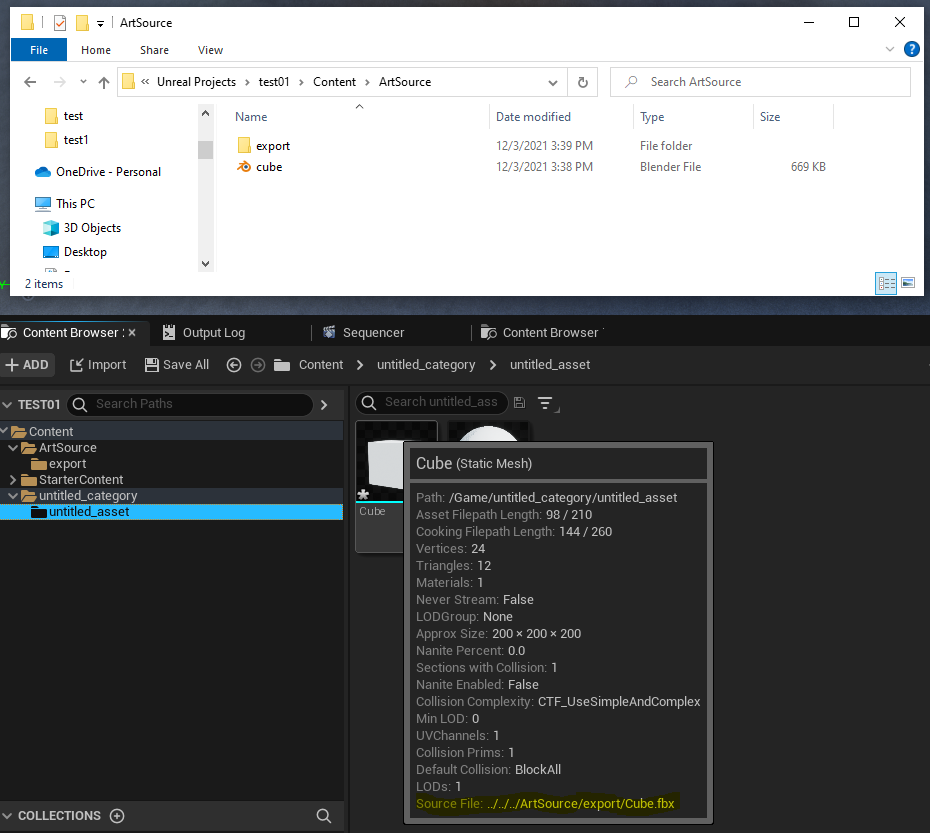This screenshot has width=930, height=833.
Task: Click the forward navigation arrow in the Content Browser
Action: 257,364
